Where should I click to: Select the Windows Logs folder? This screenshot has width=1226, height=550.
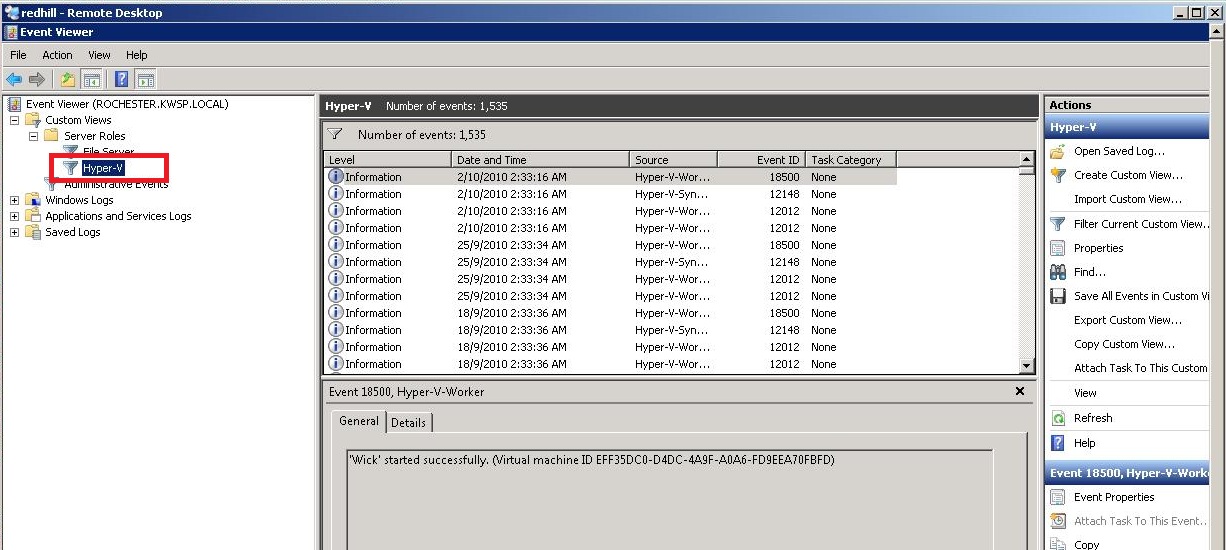(79, 200)
